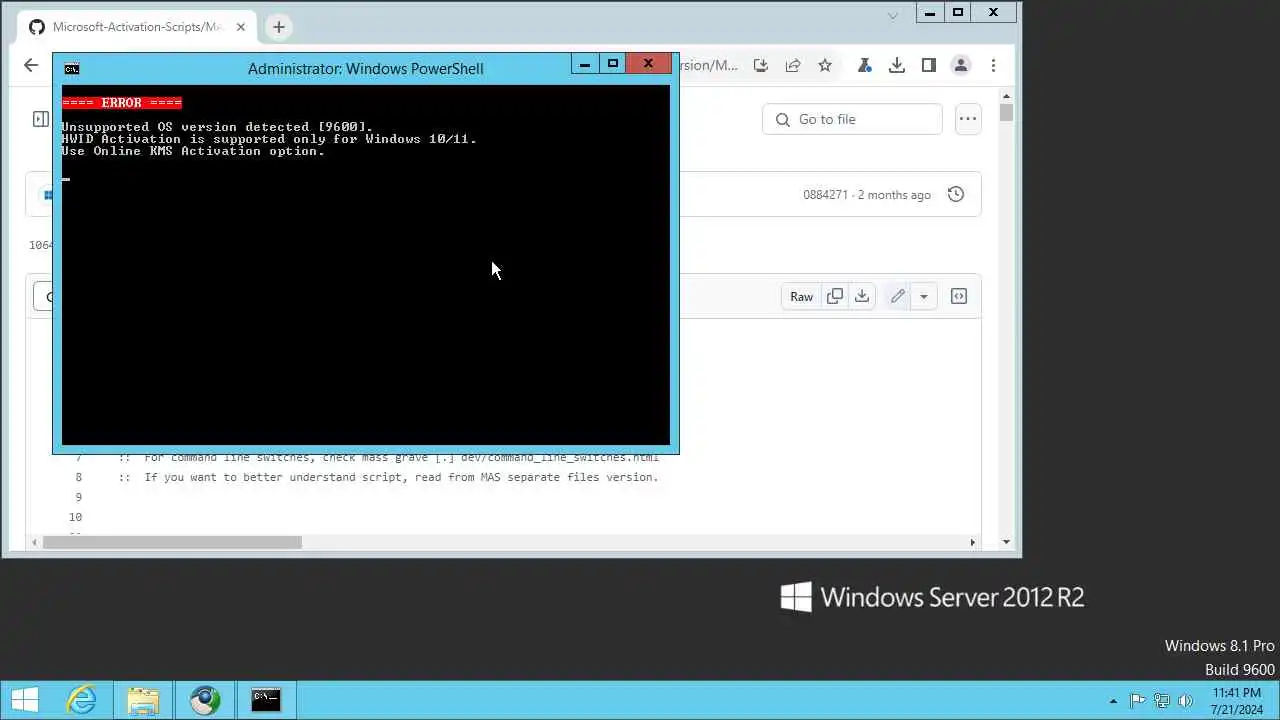Click the page vertical scrollbar thumb

[x=1006, y=112]
